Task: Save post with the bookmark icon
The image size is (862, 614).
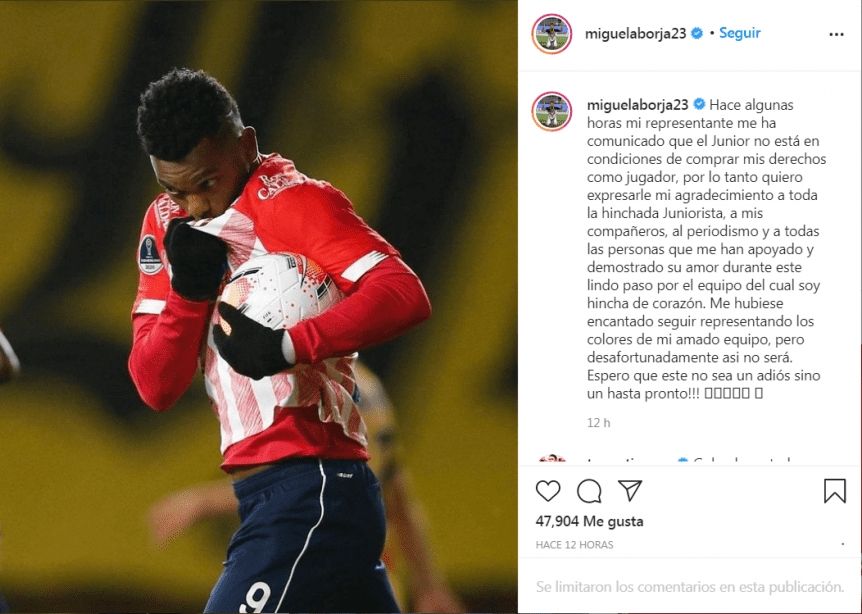Action: [835, 491]
